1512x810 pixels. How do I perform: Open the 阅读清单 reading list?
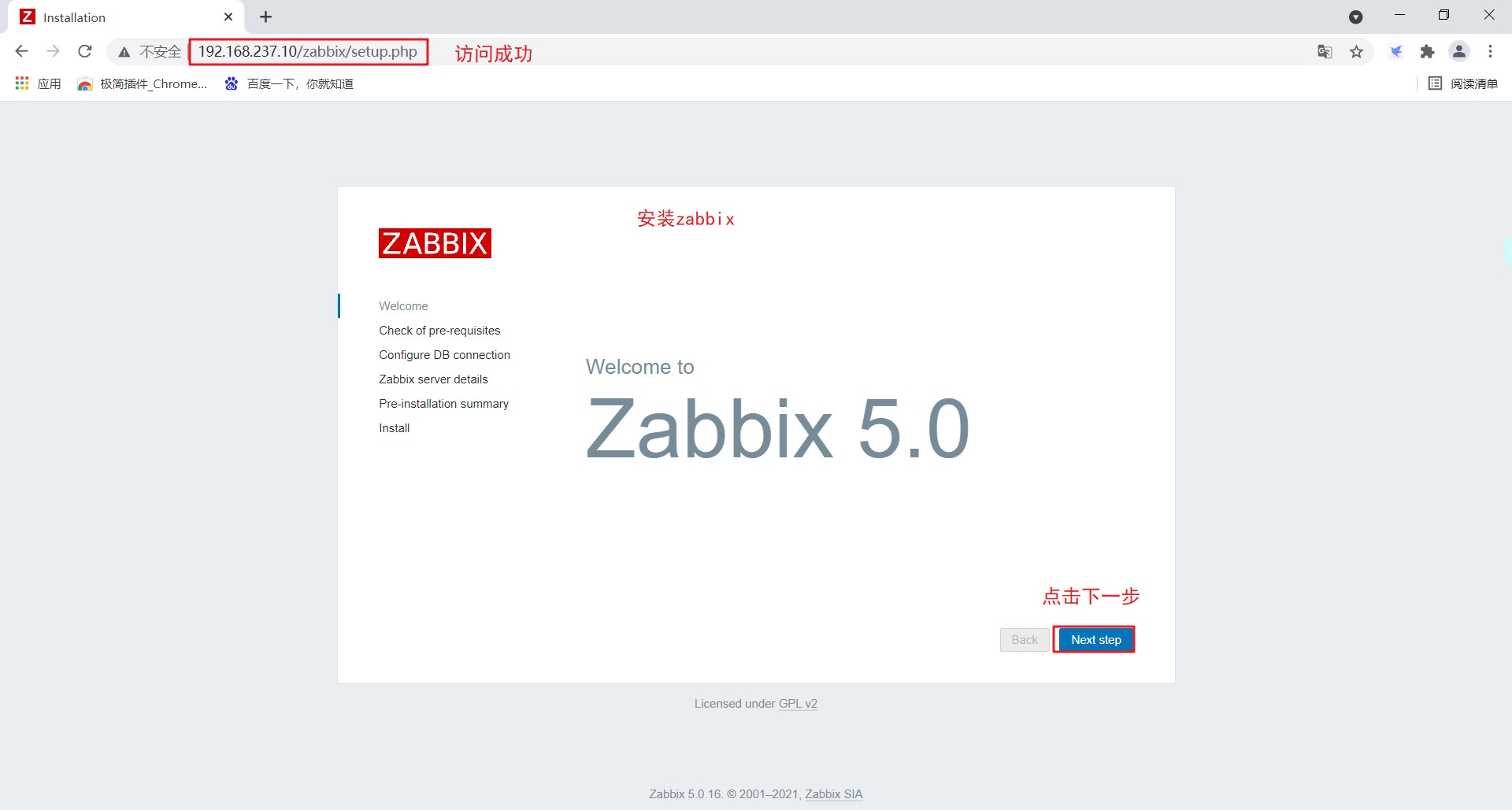pyautogui.click(x=1463, y=83)
